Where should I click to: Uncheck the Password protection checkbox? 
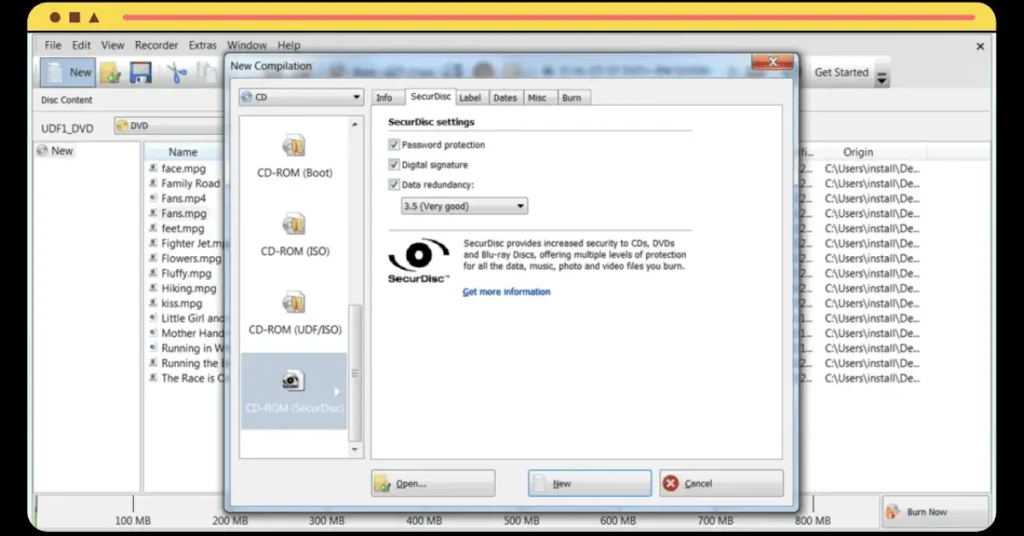[394, 144]
